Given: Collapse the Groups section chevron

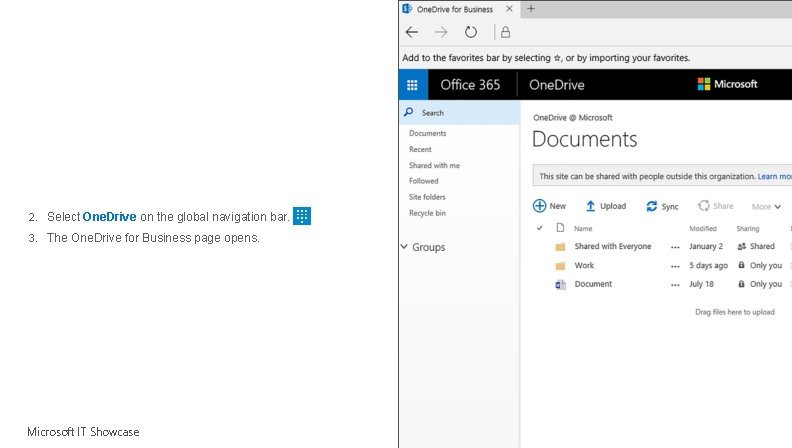Looking at the screenshot, I should tap(404, 246).
